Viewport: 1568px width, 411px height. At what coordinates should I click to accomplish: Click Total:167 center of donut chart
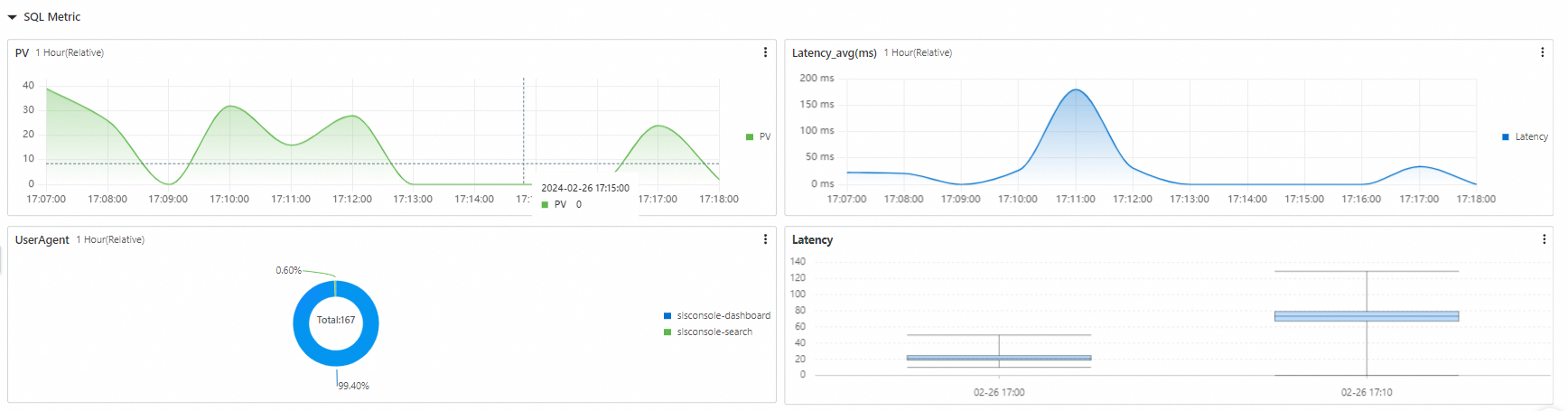coord(336,320)
